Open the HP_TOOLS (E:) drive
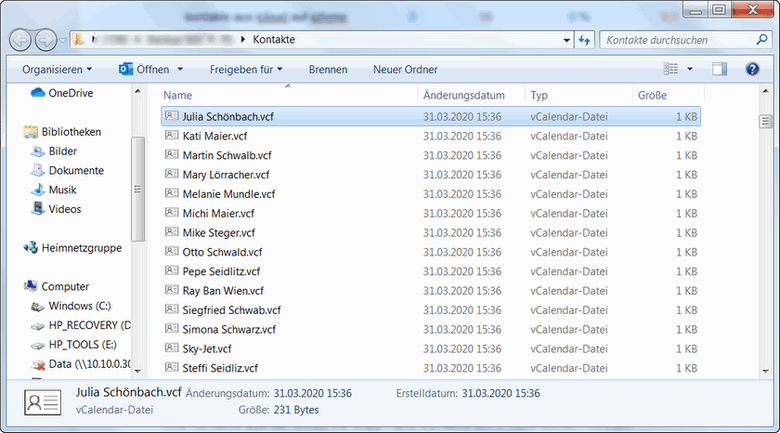 pyautogui.click(x=74, y=345)
